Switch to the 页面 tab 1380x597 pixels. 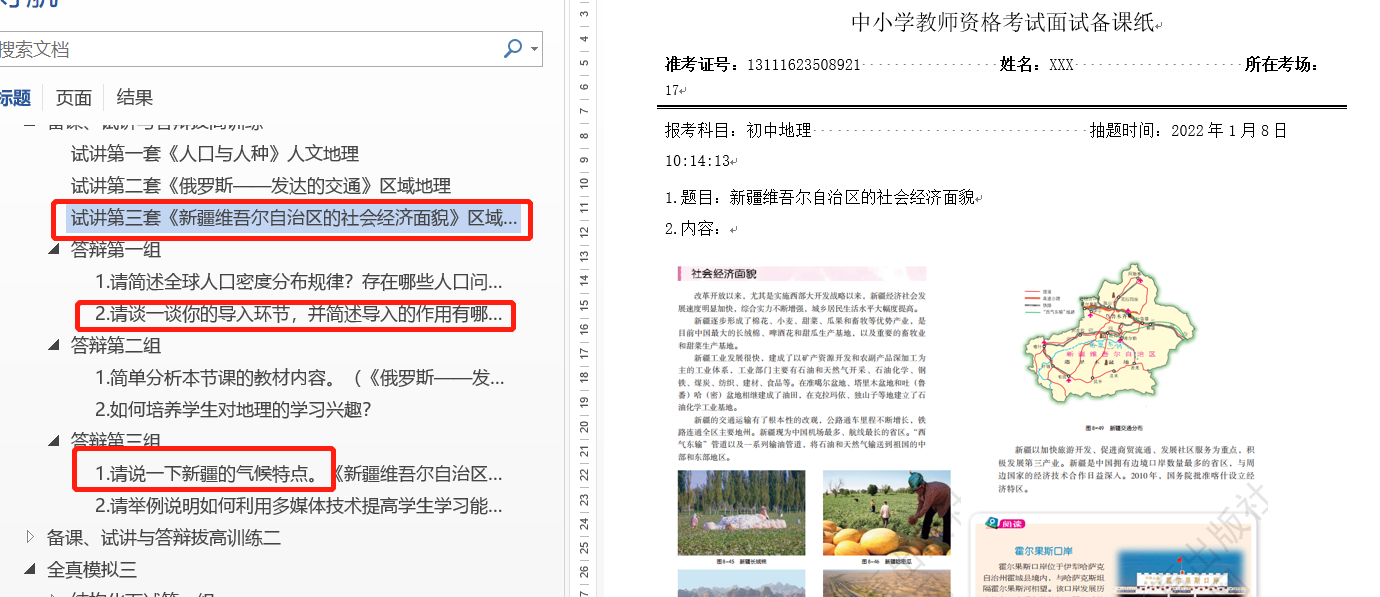73,98
